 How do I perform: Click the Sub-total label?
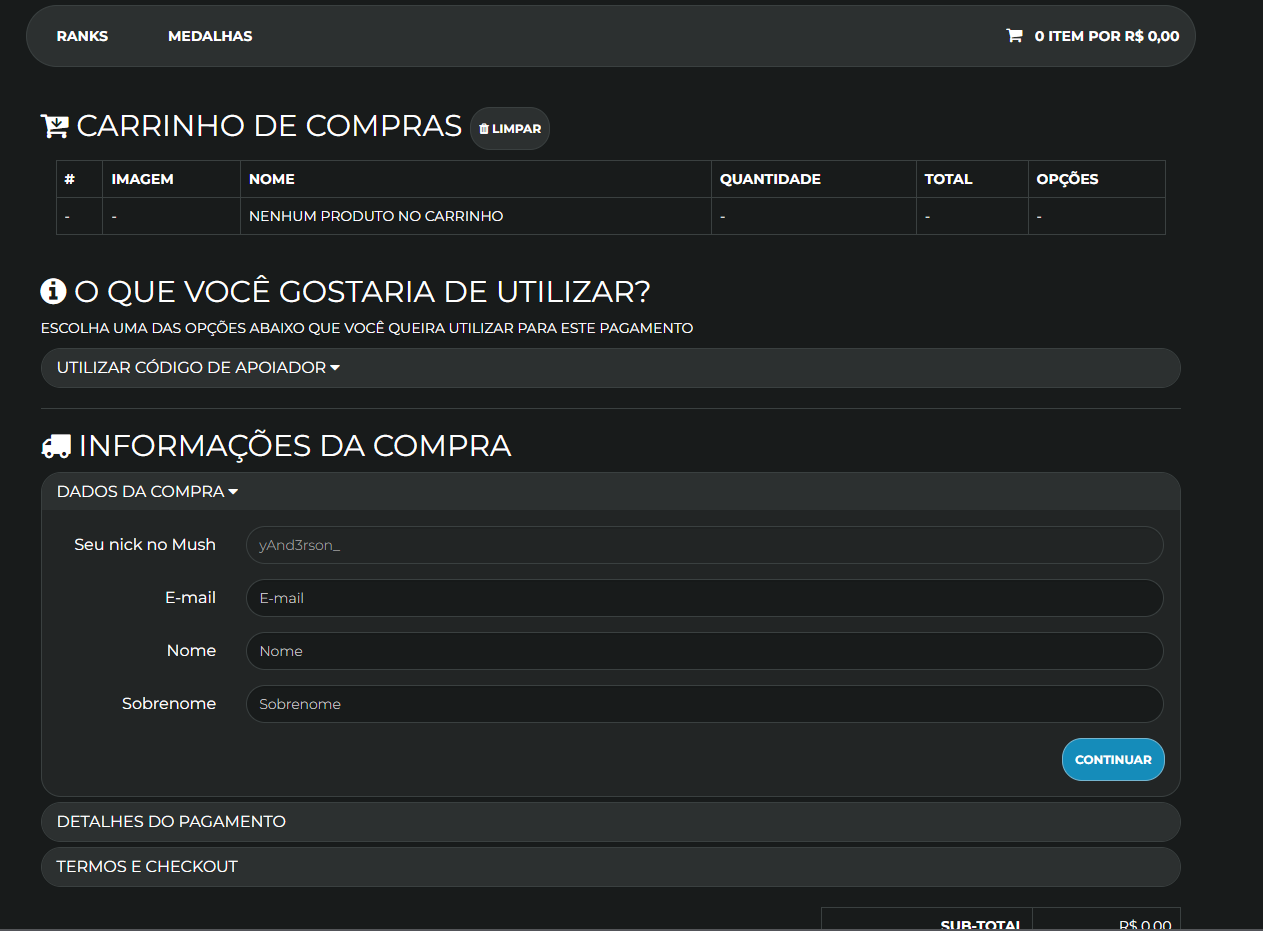pos(980,923)
